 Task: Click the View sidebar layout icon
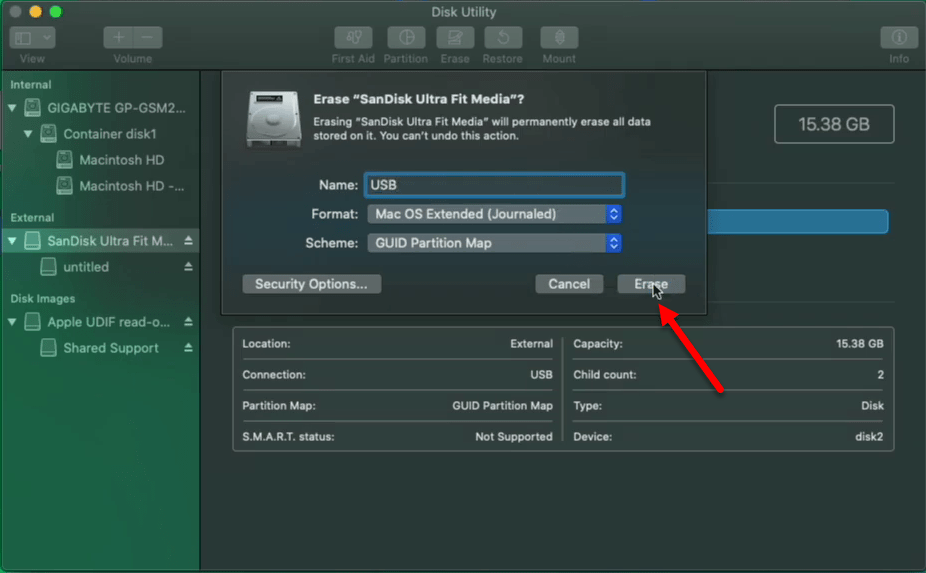point(23,38)
